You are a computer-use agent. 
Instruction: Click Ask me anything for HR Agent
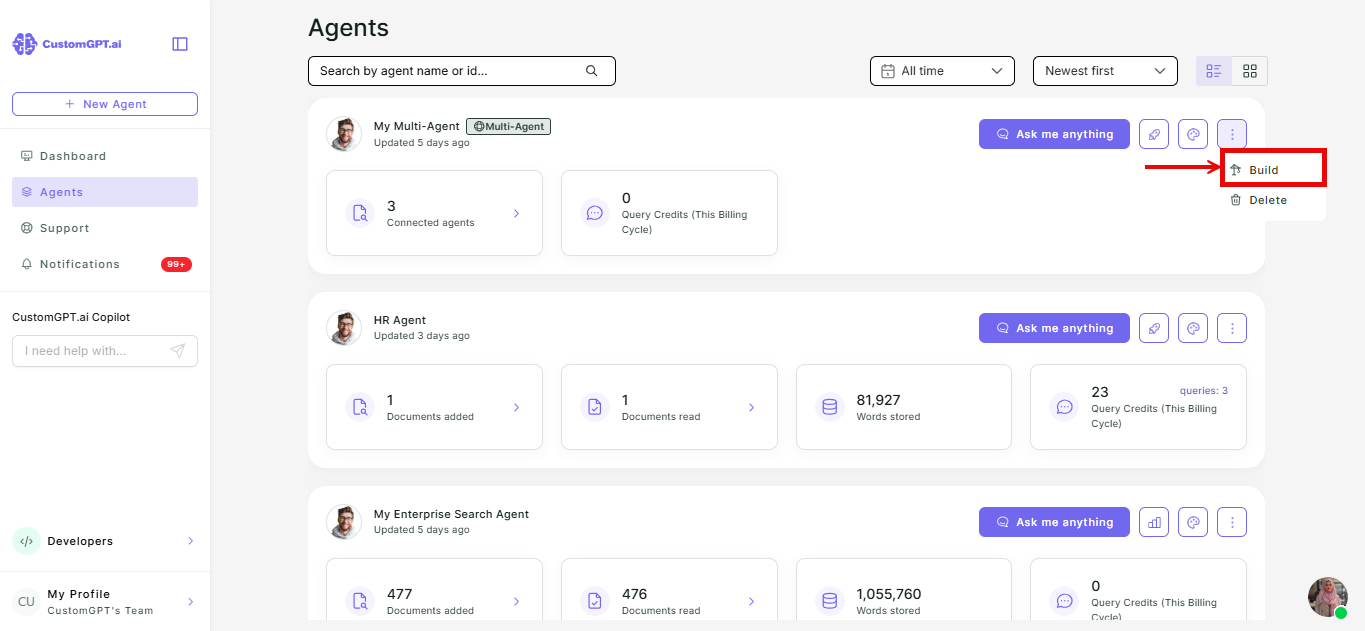tap(1054, 328)
